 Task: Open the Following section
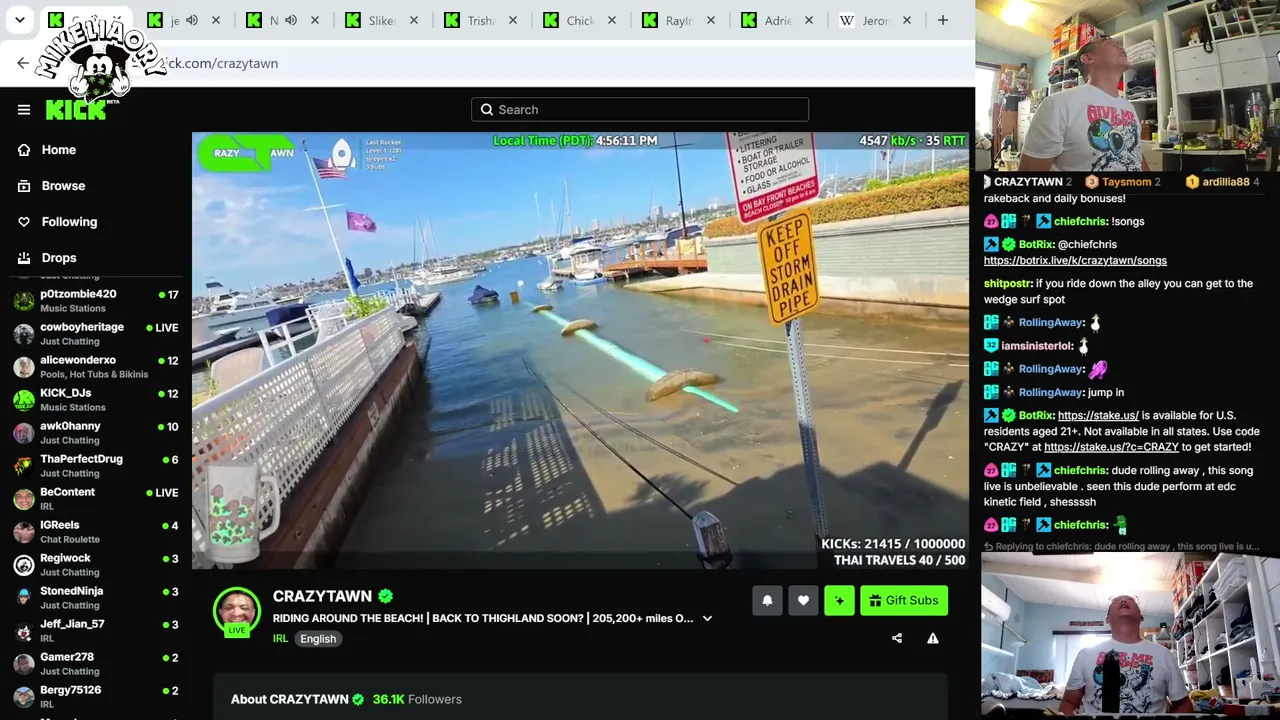point(69,222)
